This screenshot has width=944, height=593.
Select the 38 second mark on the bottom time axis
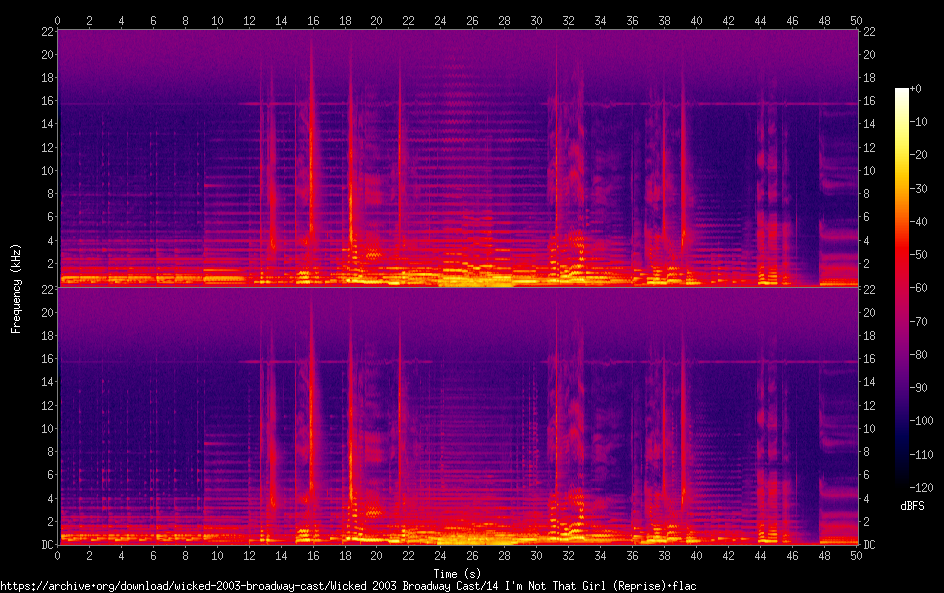(x=665, y=556)
